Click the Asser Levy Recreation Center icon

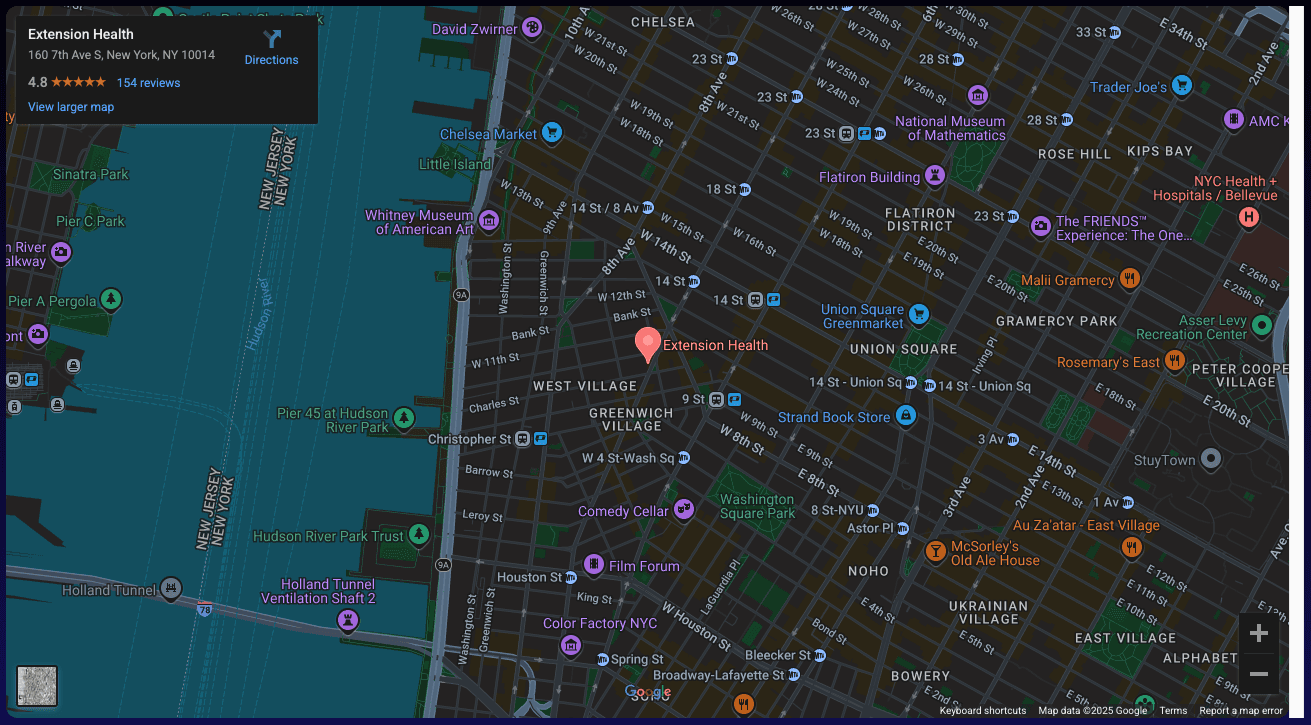coord(1262,324)
